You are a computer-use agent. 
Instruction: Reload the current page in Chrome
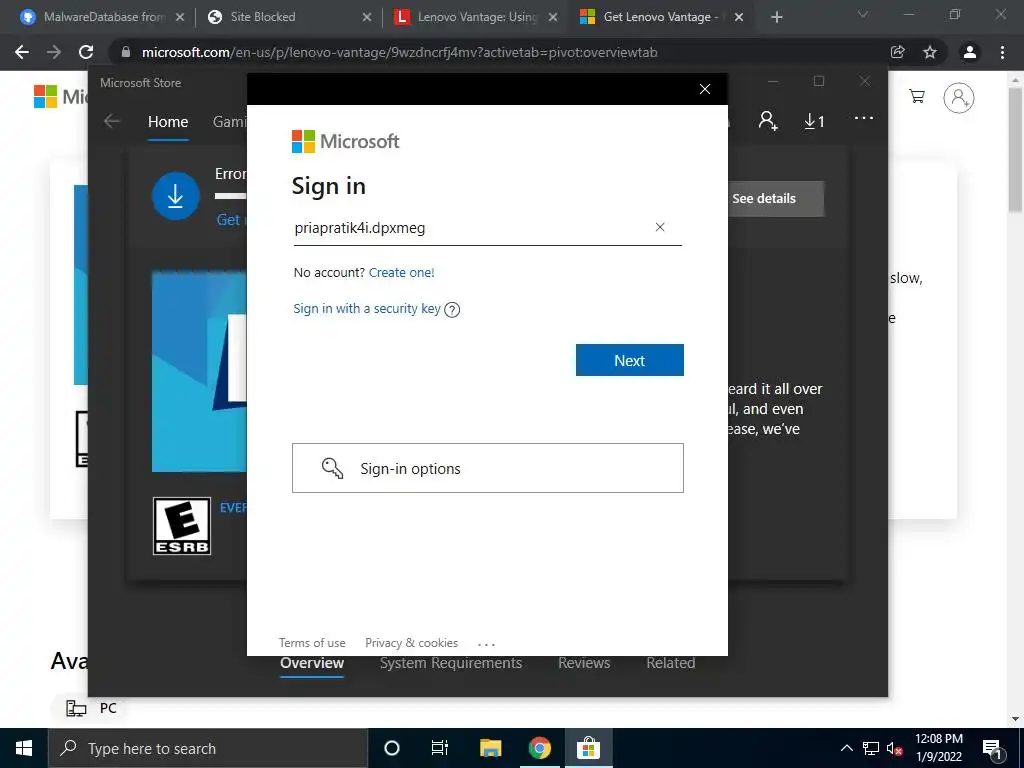point(86,52)
